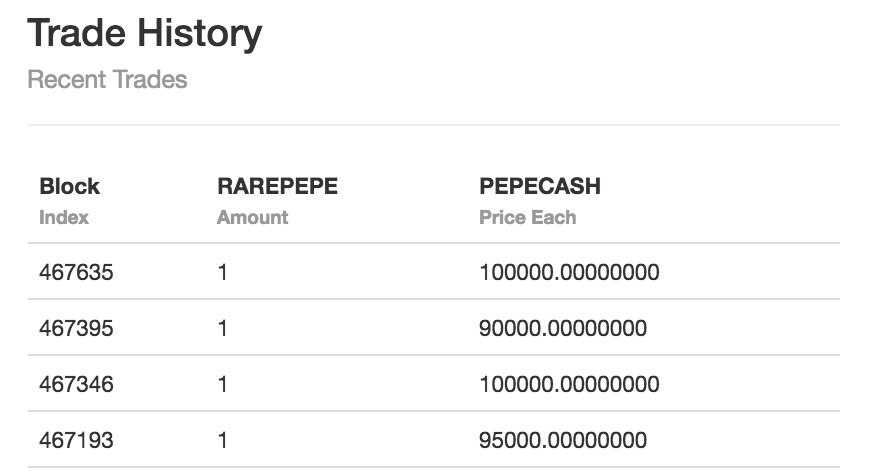Click the amount 1 in block 467346 row
884x474 pixels.
pos(223,384)
